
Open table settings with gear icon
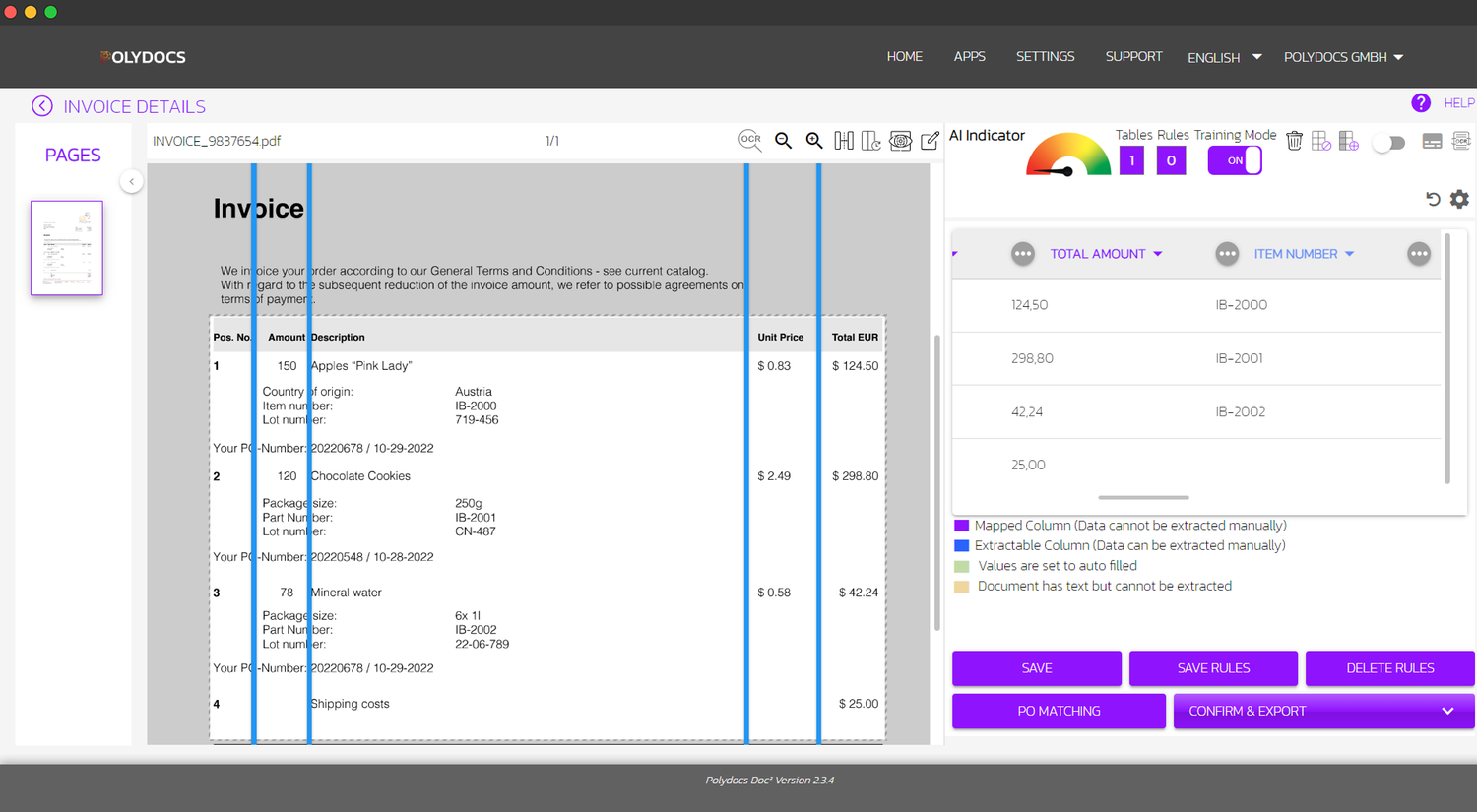(x=1459, y=199)
